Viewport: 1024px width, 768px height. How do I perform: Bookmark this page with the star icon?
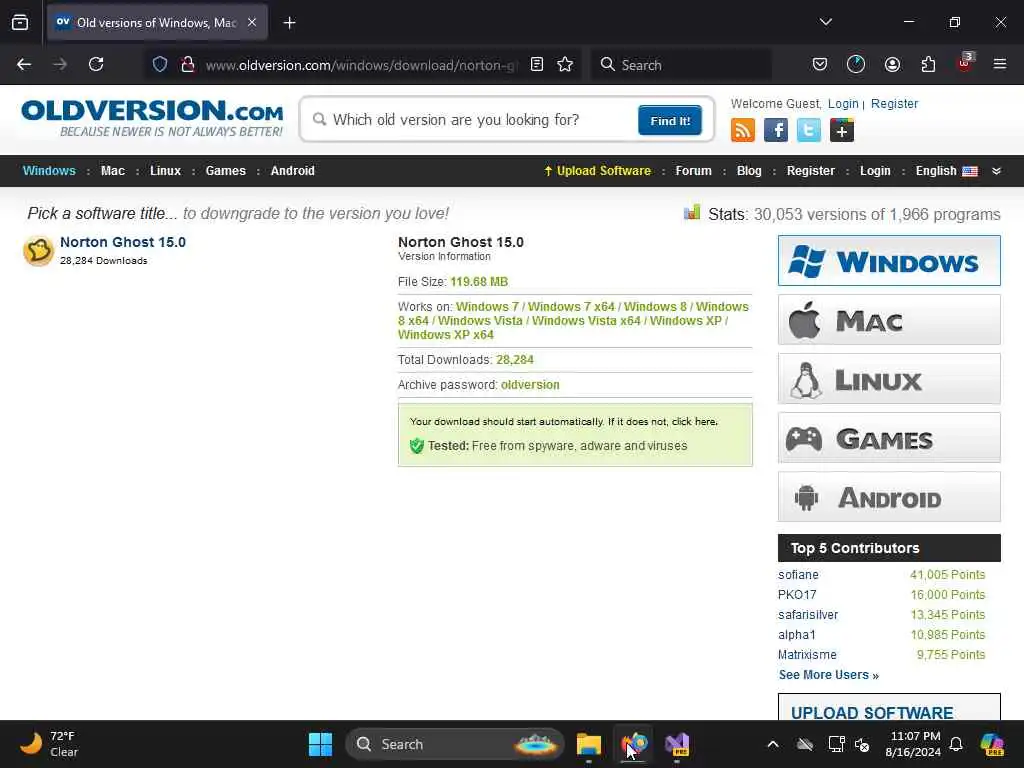point(565,65)
